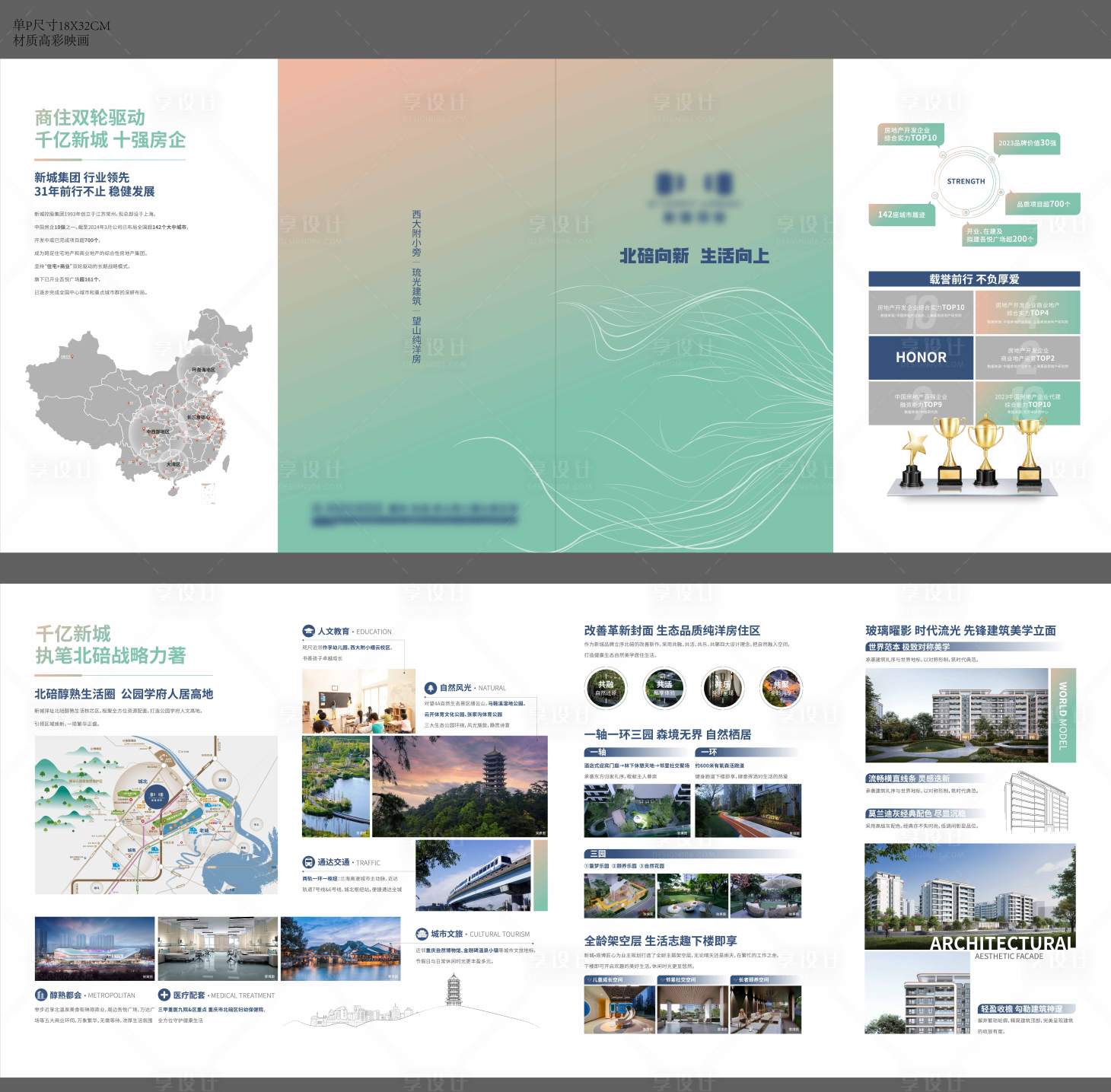Click the graduation cap icon beside 人文教育
This screenshot has width=1111, height=1092.
(x=308, y=631)
